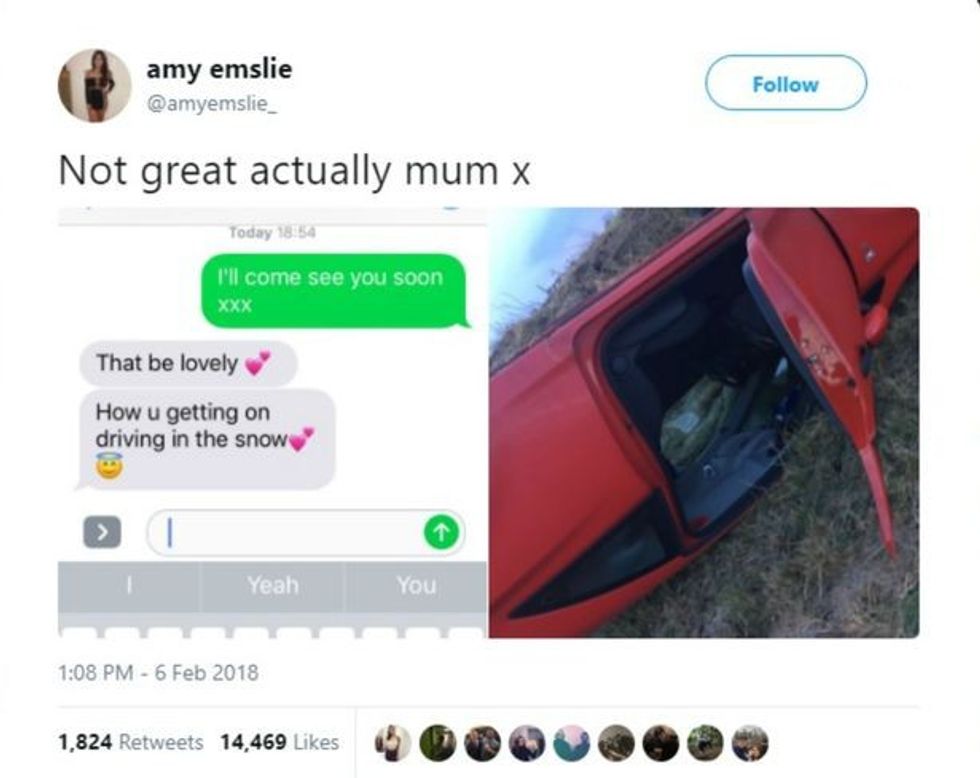
Task: Open the tweet timestamp 6 Feb 2018
Action: [158, 672]
